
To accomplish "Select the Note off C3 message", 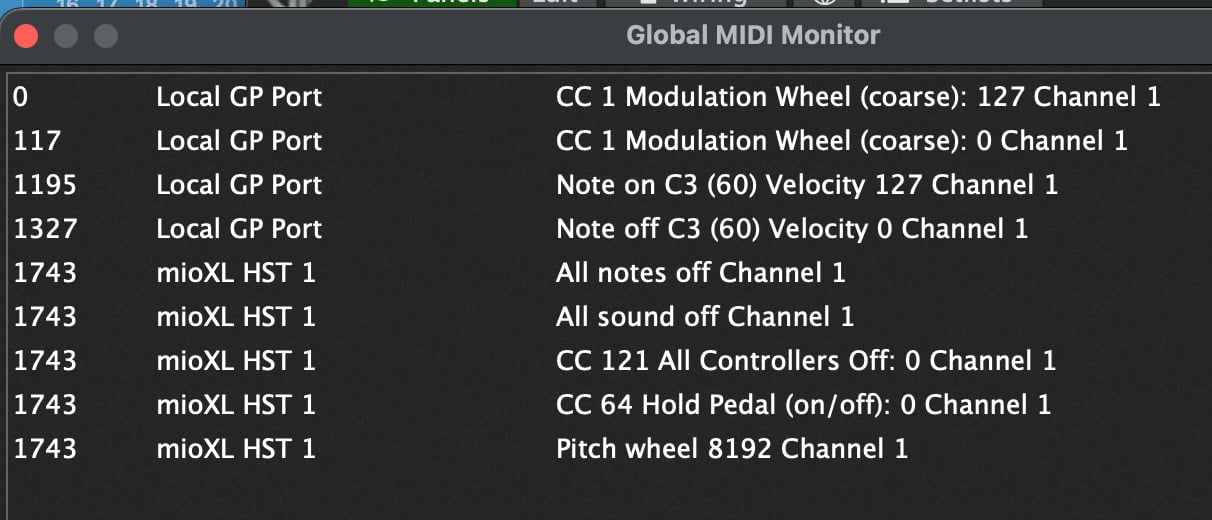I will tap(791, 229).
